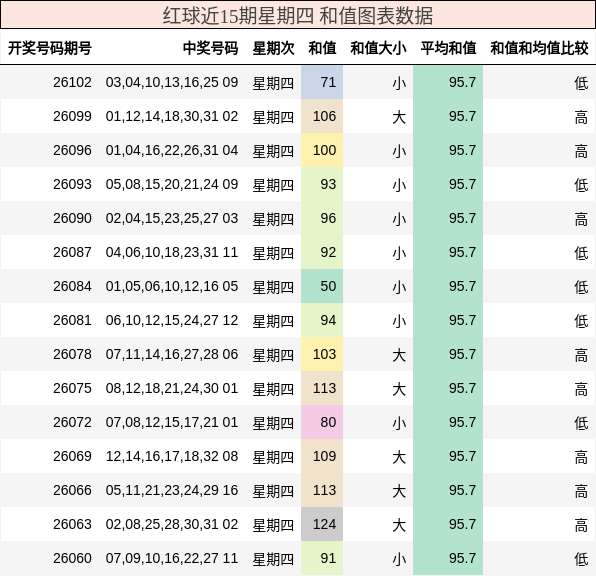This screenshot has height=576, width=596.
Task: Click the 中奖号码 column header
Action: 211,48
